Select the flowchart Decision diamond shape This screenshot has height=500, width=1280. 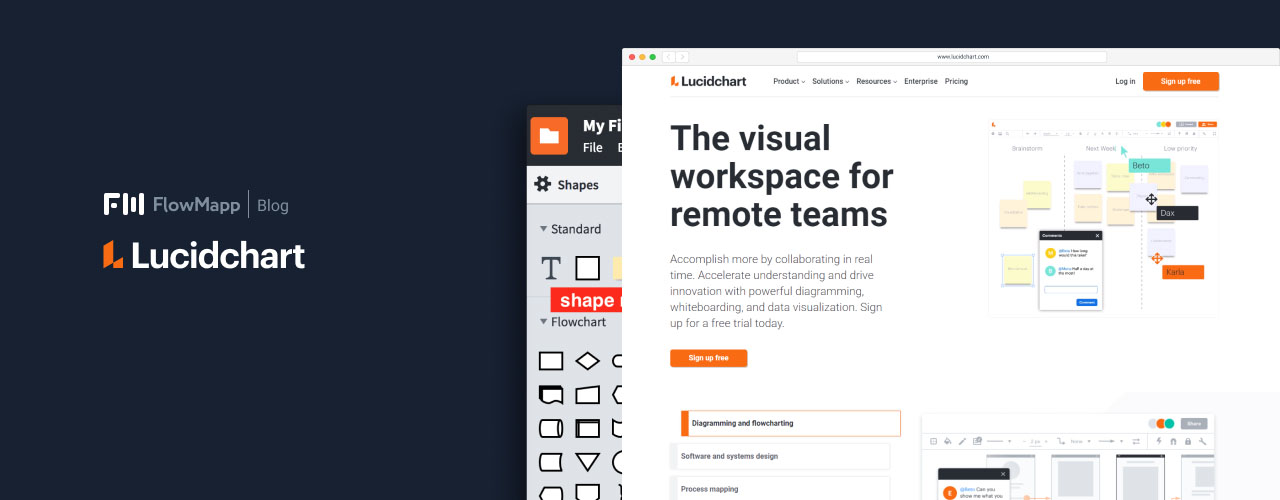pyautogui.click(x=588, y=361)
